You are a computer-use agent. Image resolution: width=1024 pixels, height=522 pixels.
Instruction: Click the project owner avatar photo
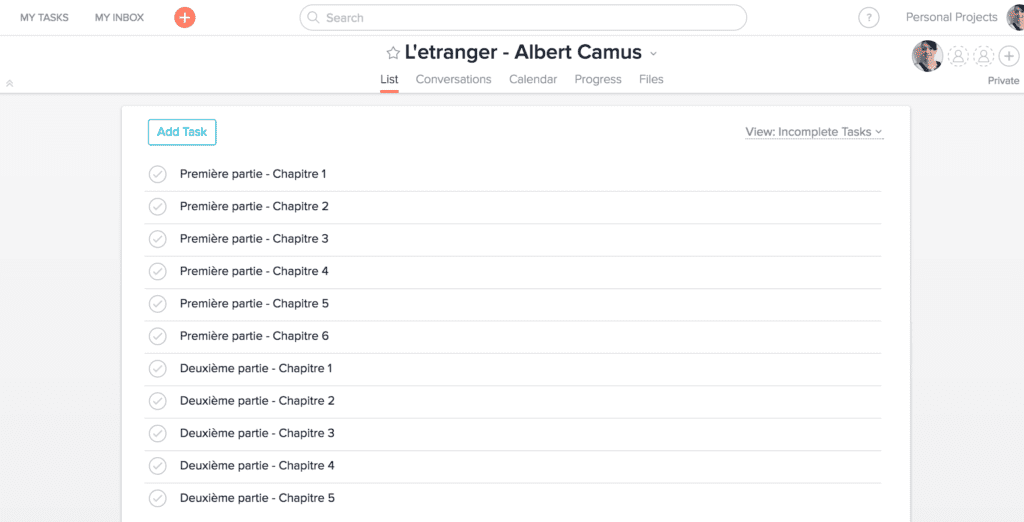pyautogui.click(x=927, y=56)
